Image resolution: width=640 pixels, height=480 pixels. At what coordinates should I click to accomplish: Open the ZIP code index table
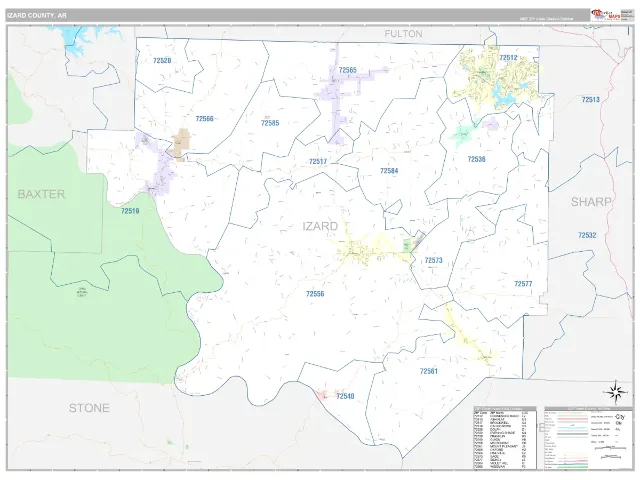click(x=505, y=438)
